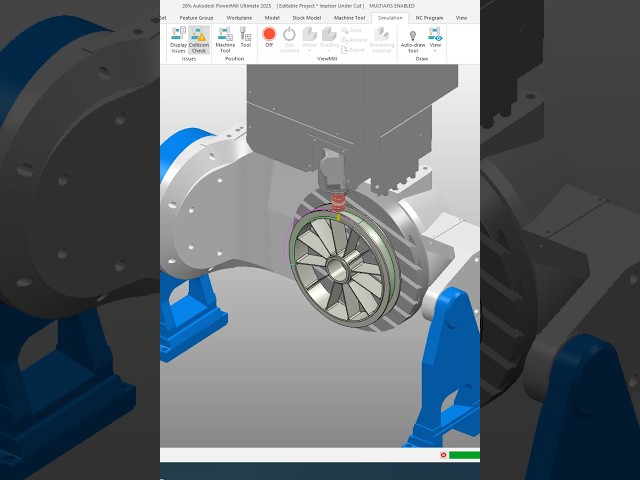Click the green progress bar

click(464, 455)
